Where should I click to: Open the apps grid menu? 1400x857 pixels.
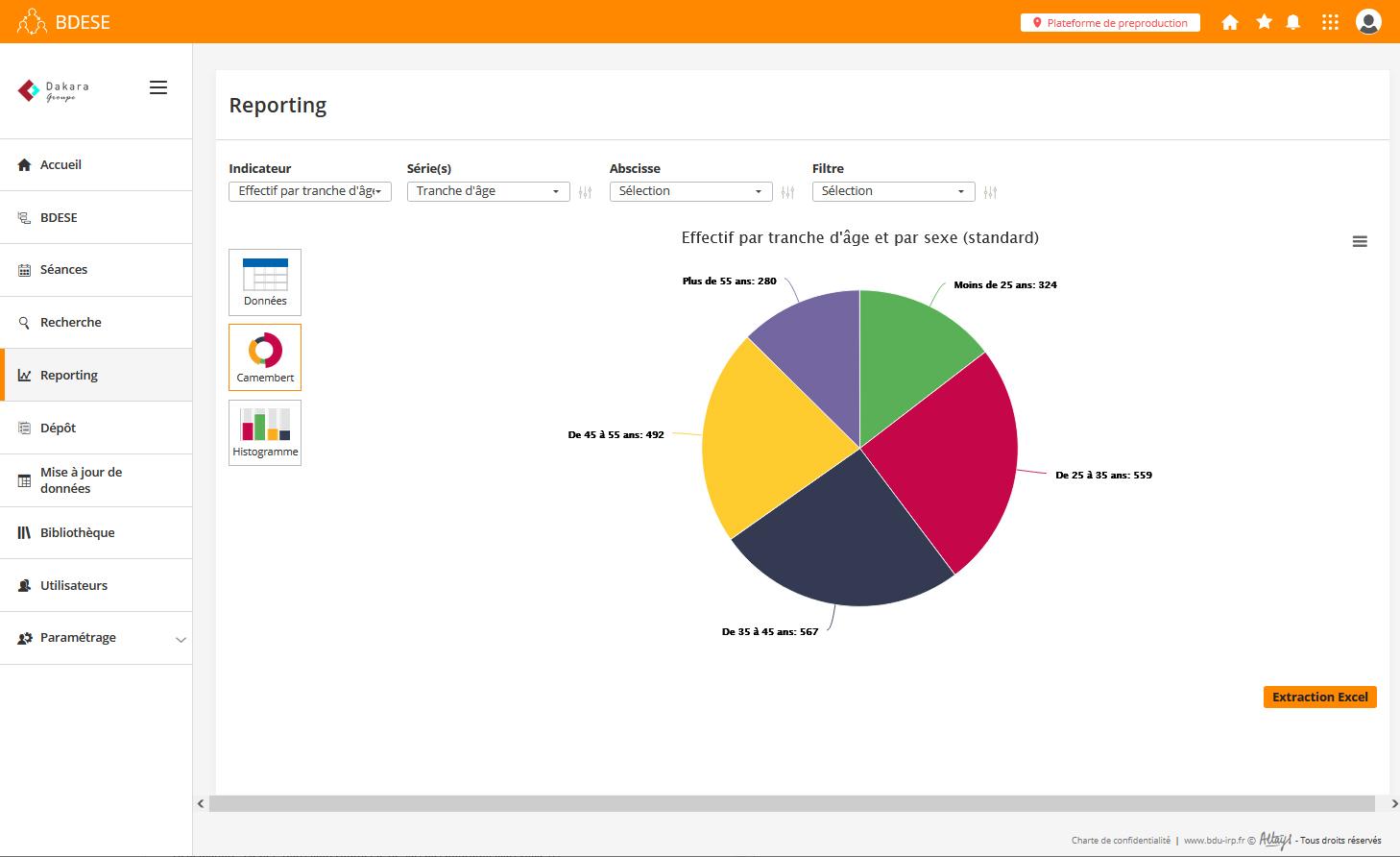pos(1330,22)
